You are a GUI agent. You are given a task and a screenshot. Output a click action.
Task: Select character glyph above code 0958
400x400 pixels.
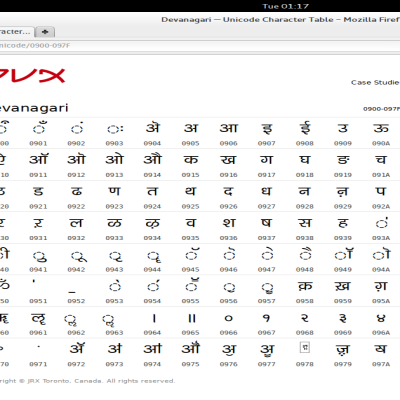point(305,286)
